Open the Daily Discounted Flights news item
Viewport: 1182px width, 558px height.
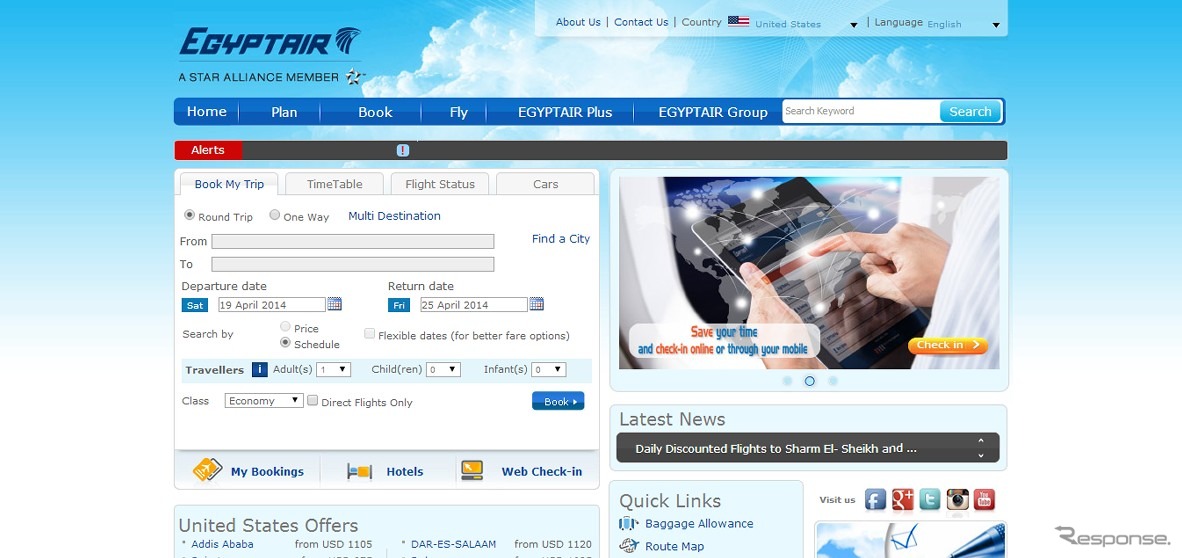point(776,448)
